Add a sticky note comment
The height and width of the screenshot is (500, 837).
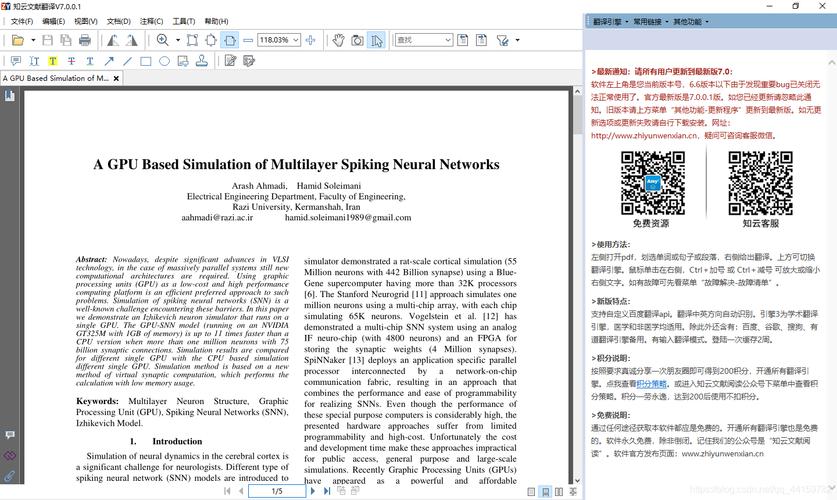[x=16, y=61]
